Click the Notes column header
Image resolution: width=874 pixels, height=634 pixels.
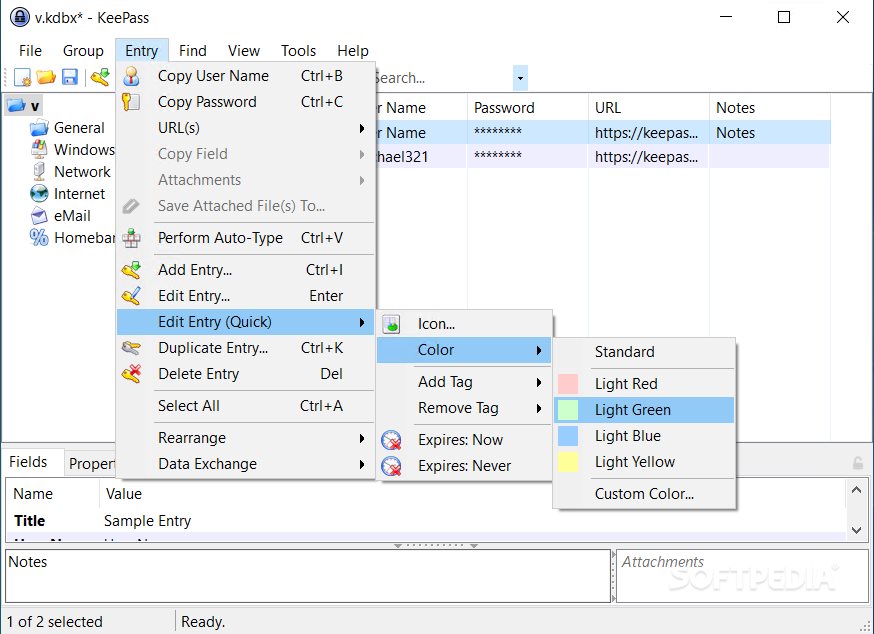pyautogui.click(x=770, y=108)
